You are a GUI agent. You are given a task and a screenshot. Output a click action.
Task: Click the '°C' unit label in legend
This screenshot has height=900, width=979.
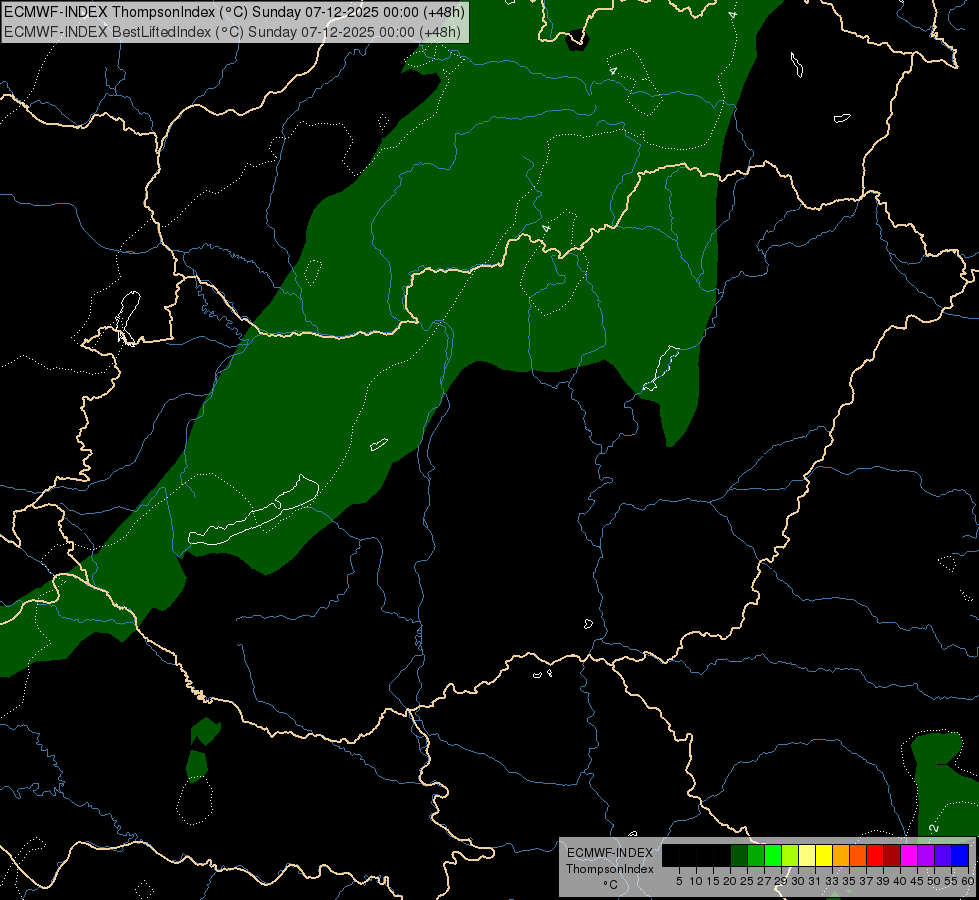point(610,885)
